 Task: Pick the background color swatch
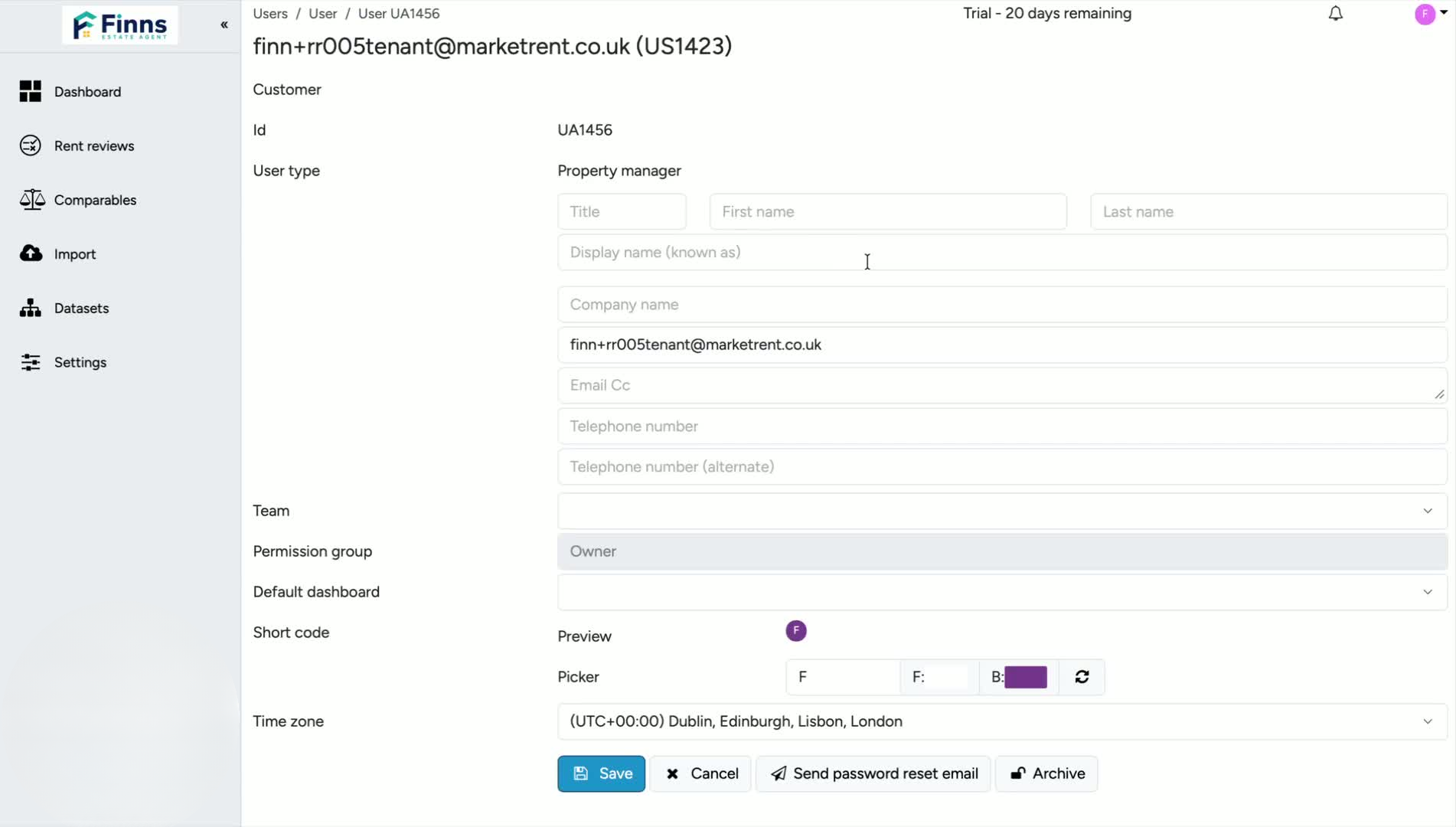[x=1026, y=677]
